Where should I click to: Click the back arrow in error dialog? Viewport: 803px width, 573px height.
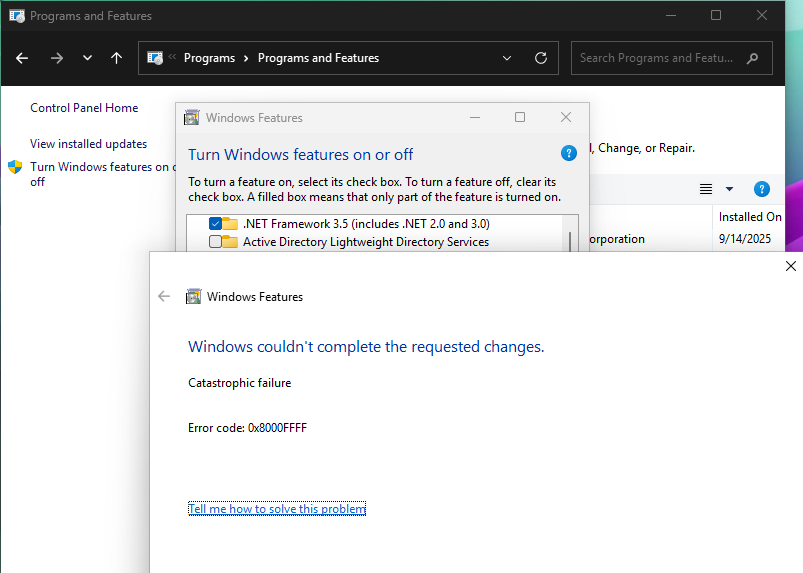(164, 296)
